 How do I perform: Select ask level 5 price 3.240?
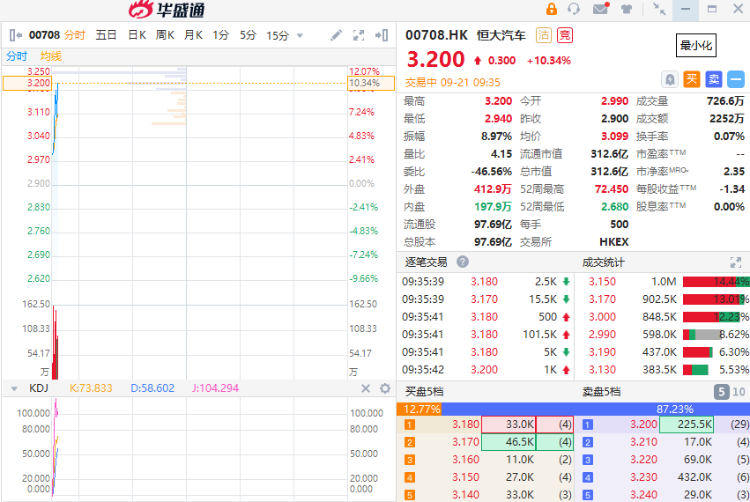[643, 495]
